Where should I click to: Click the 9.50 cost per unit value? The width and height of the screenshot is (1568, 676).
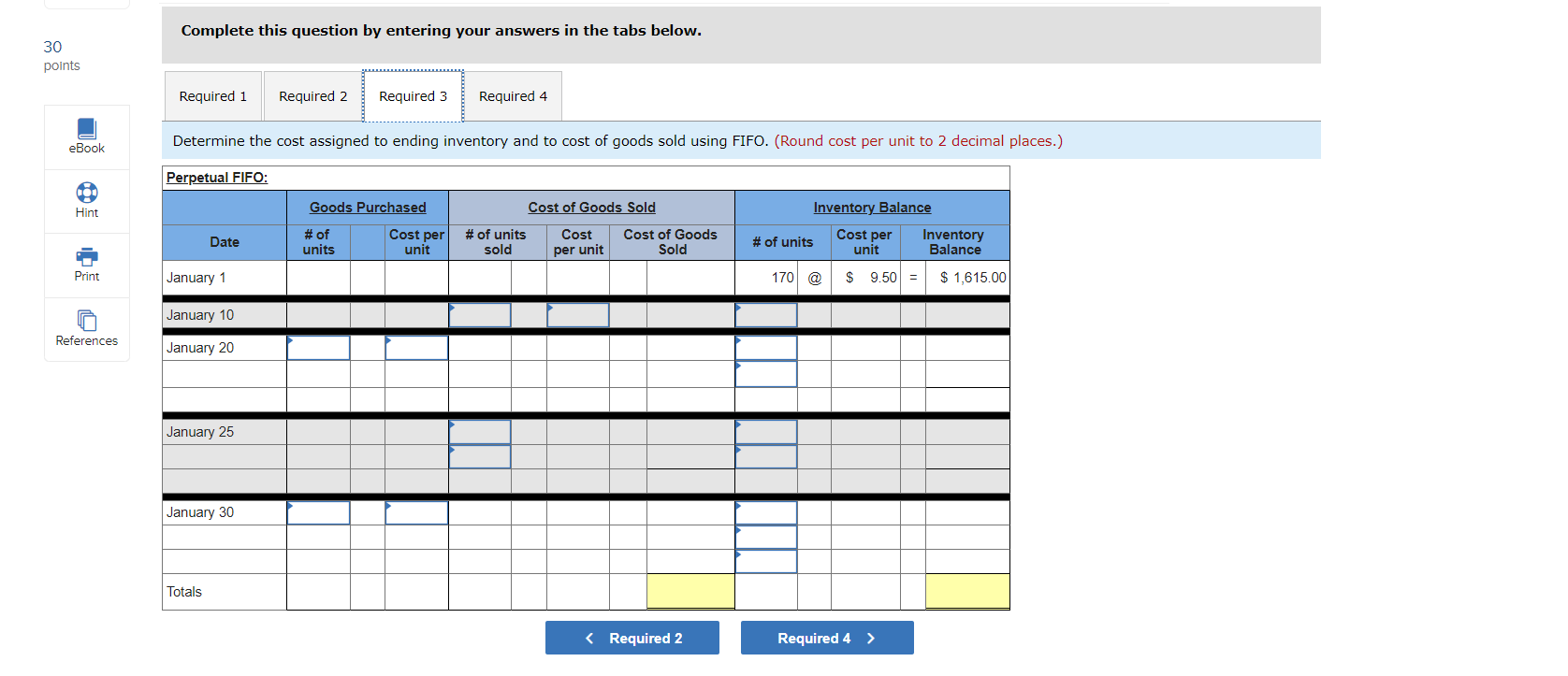(x=883, y=278)
